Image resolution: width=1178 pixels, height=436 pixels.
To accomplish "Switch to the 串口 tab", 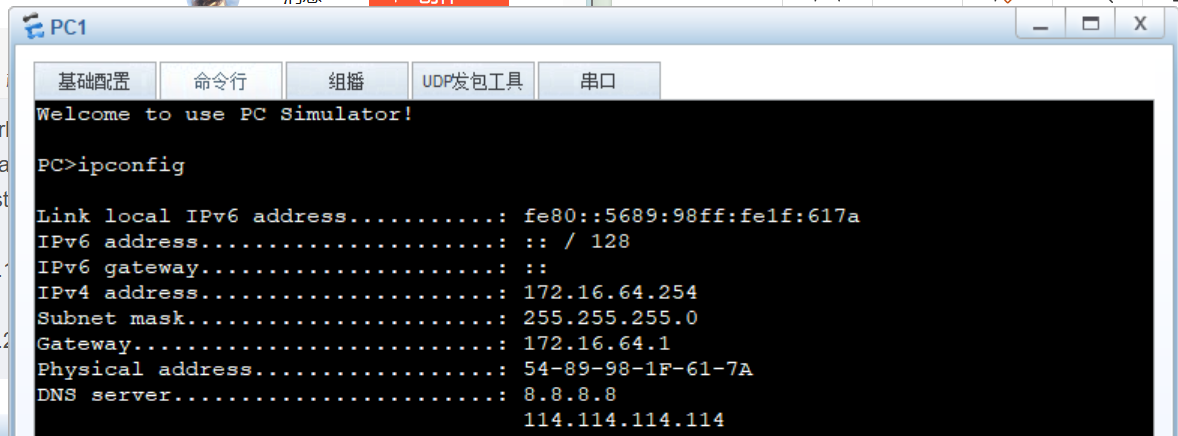I will tap(599, 81).
